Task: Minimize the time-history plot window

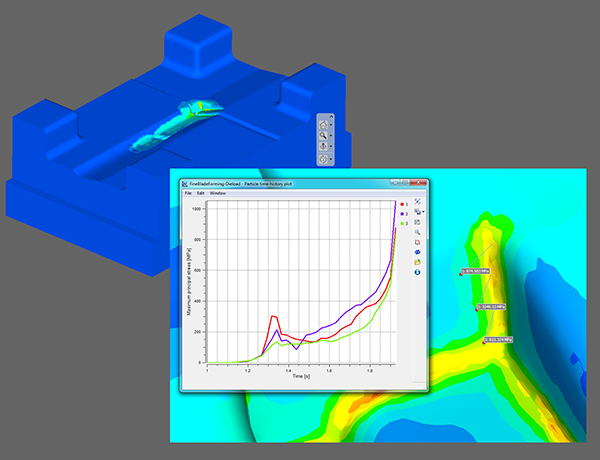Action: (x=396, y=183)
